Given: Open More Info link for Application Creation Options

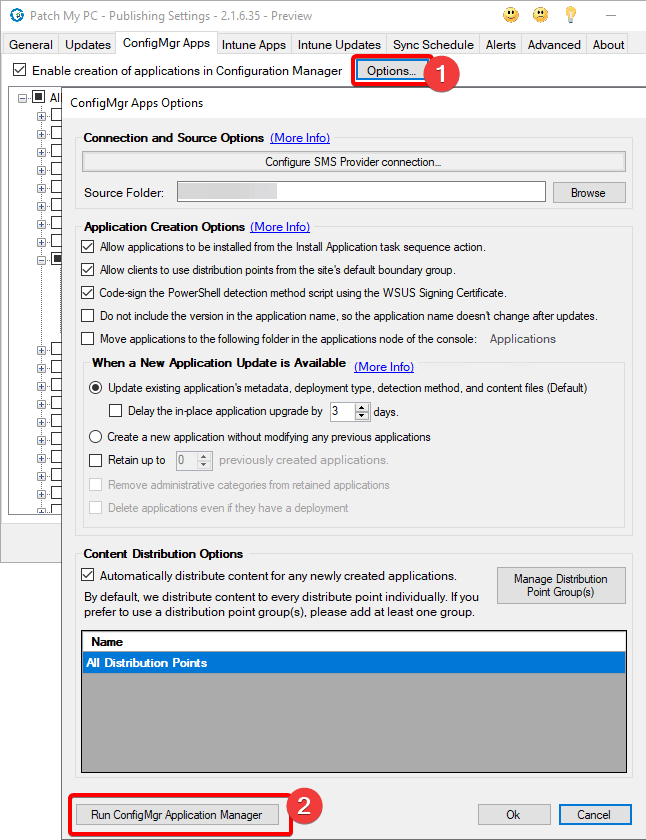Looking at the screenshot, I should 280,227.
